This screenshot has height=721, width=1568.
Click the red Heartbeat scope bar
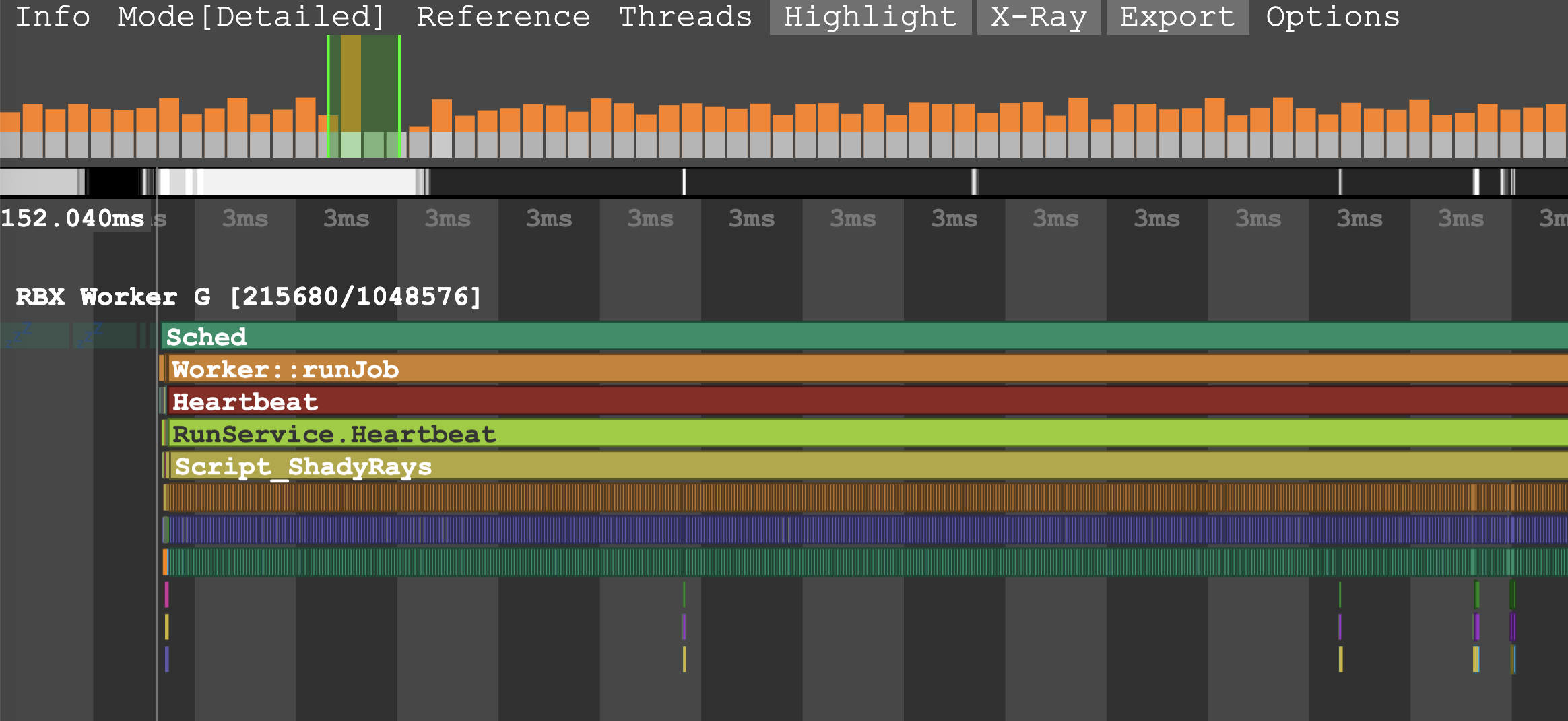(808, 402)
